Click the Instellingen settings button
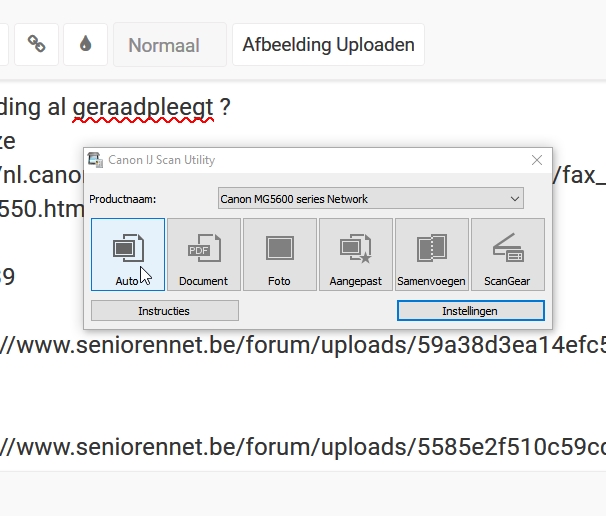Screen dimensions: 606x516 tap(470, 311)
